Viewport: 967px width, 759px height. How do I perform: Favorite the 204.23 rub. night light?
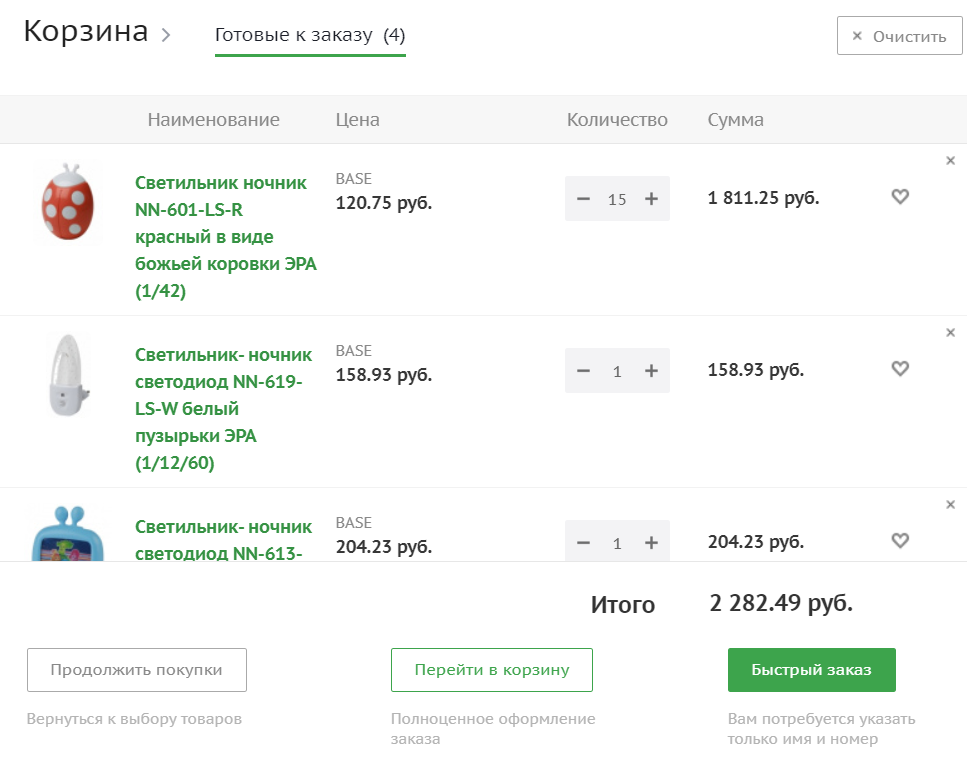click(x=900, y=541)
